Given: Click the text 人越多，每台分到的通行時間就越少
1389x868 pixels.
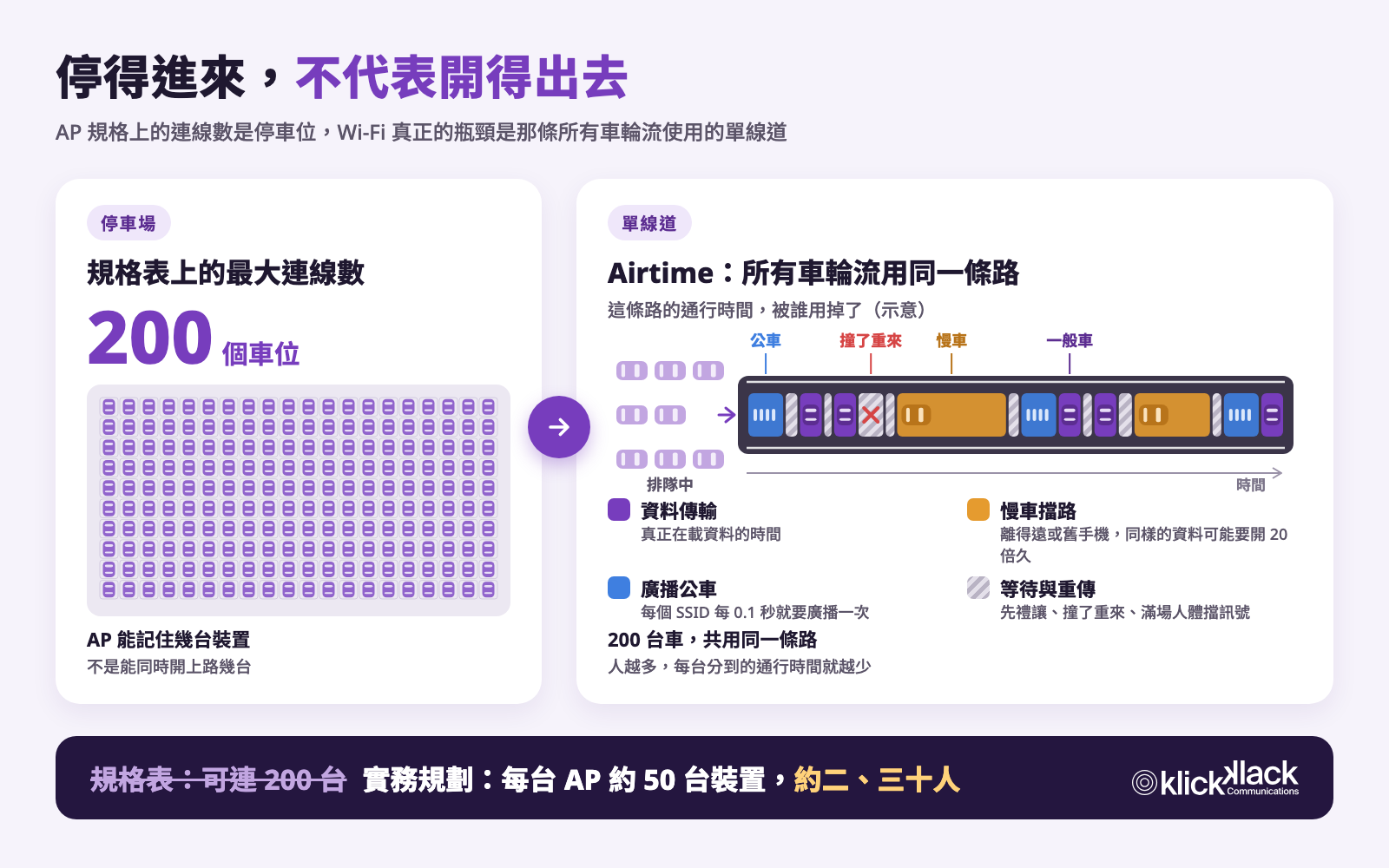Looking at the screenshot, I should pos(740,667).
